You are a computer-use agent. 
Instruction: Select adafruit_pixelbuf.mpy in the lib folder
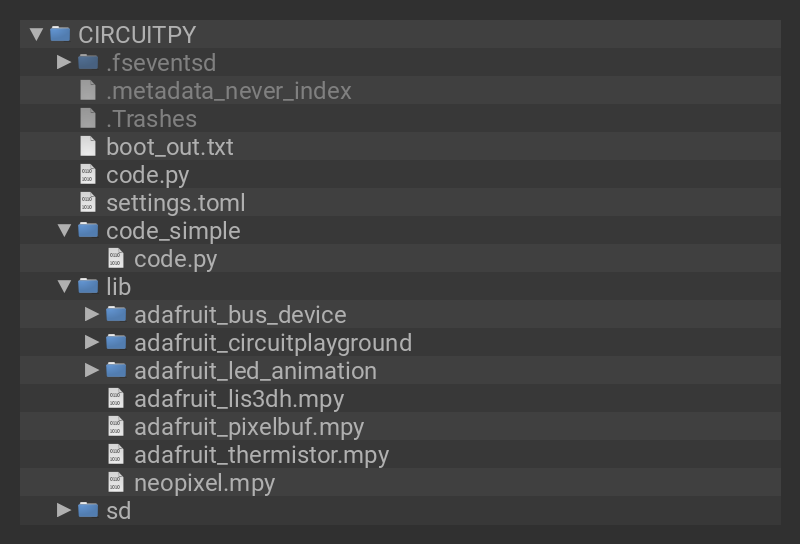248,426
